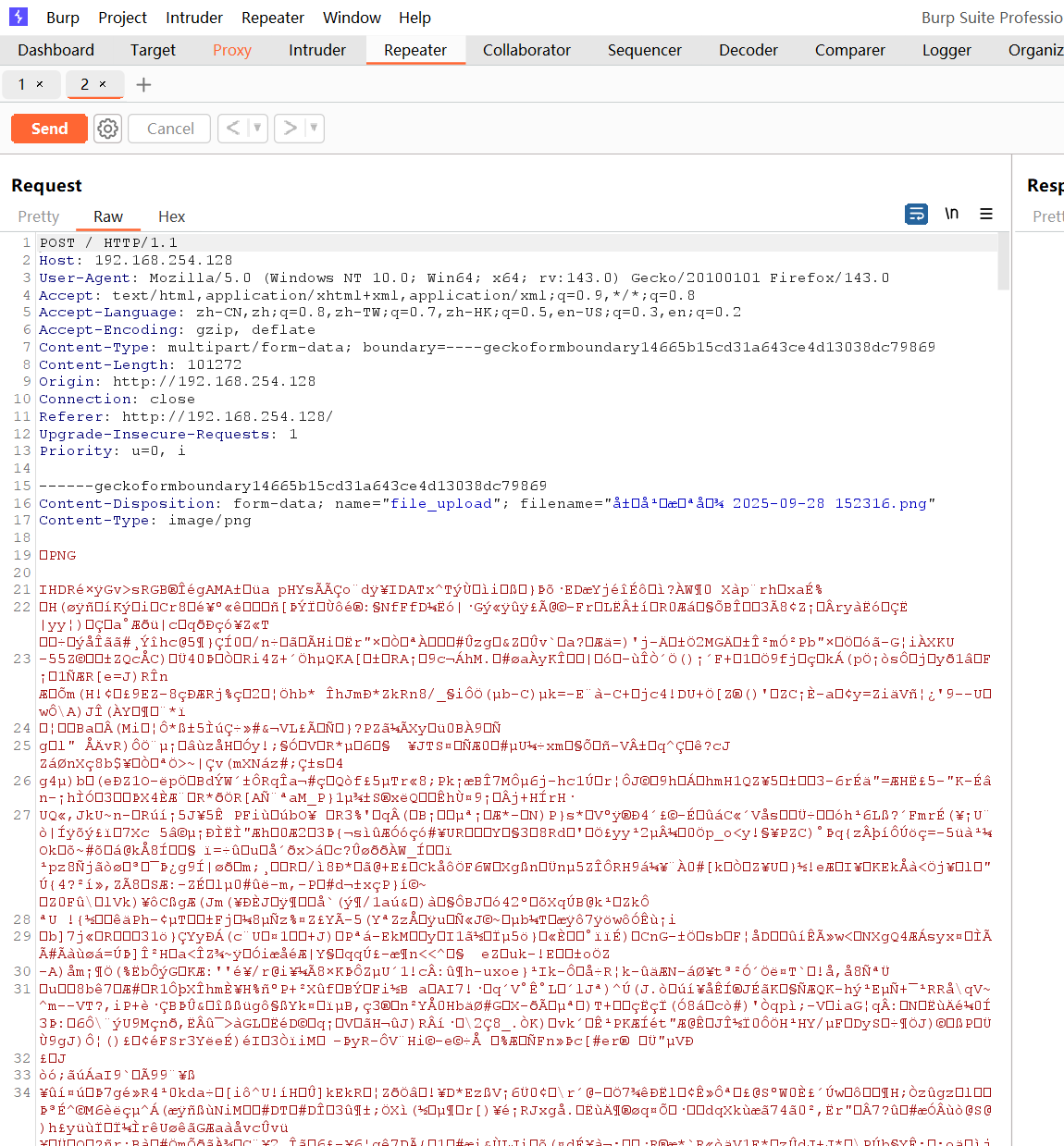This screenshot has width=1064, height=1146.
Task: Click the Accept-Language header line
Action: pos(390,312)
